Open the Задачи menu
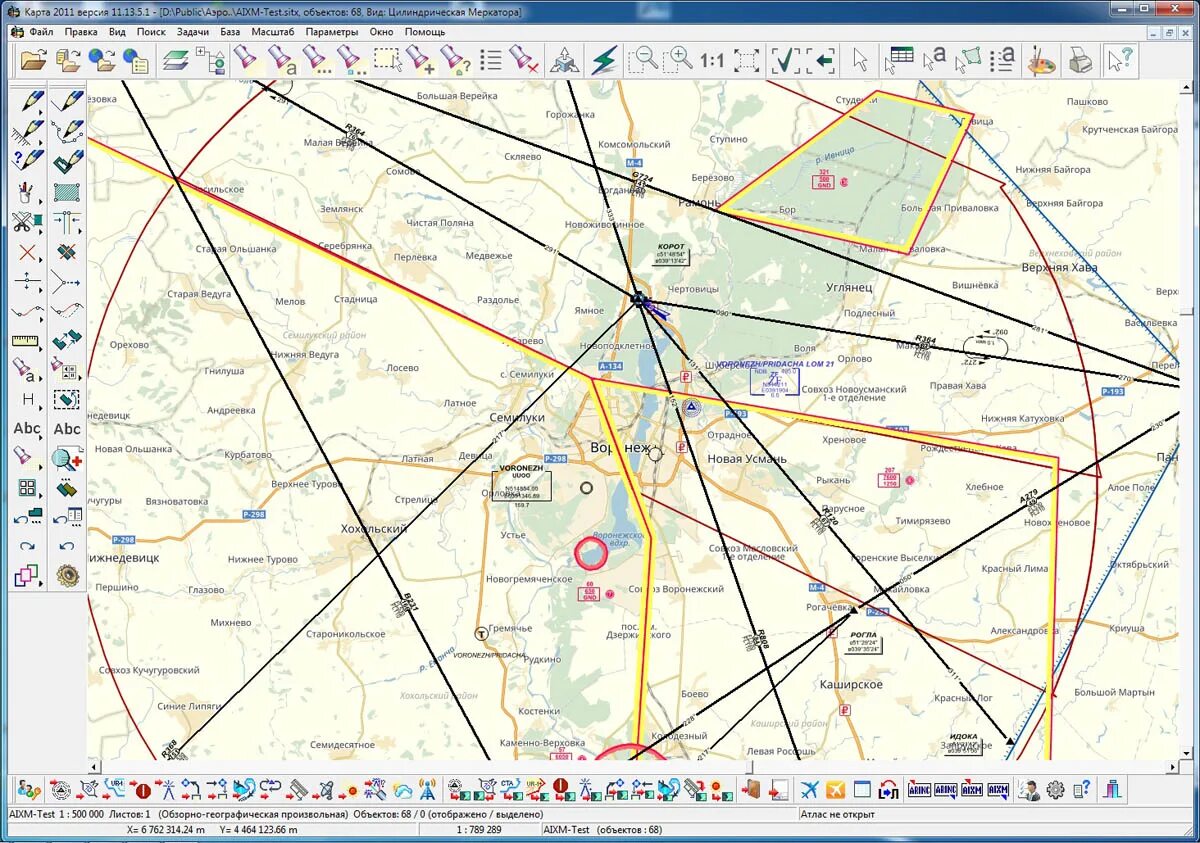Image resolution: width=1200 pixels, height=843 pixels. (193, 32)
